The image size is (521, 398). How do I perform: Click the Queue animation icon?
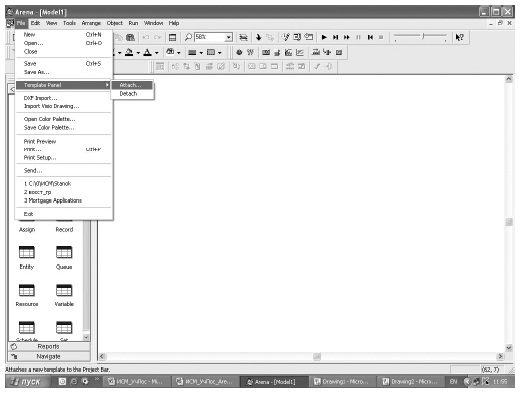point(316,52)
